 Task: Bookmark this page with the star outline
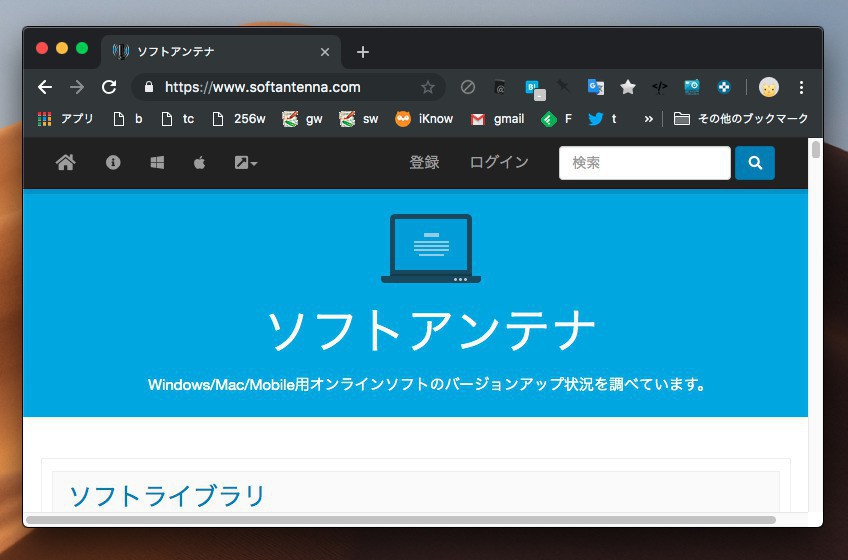(x=428, y=87)
